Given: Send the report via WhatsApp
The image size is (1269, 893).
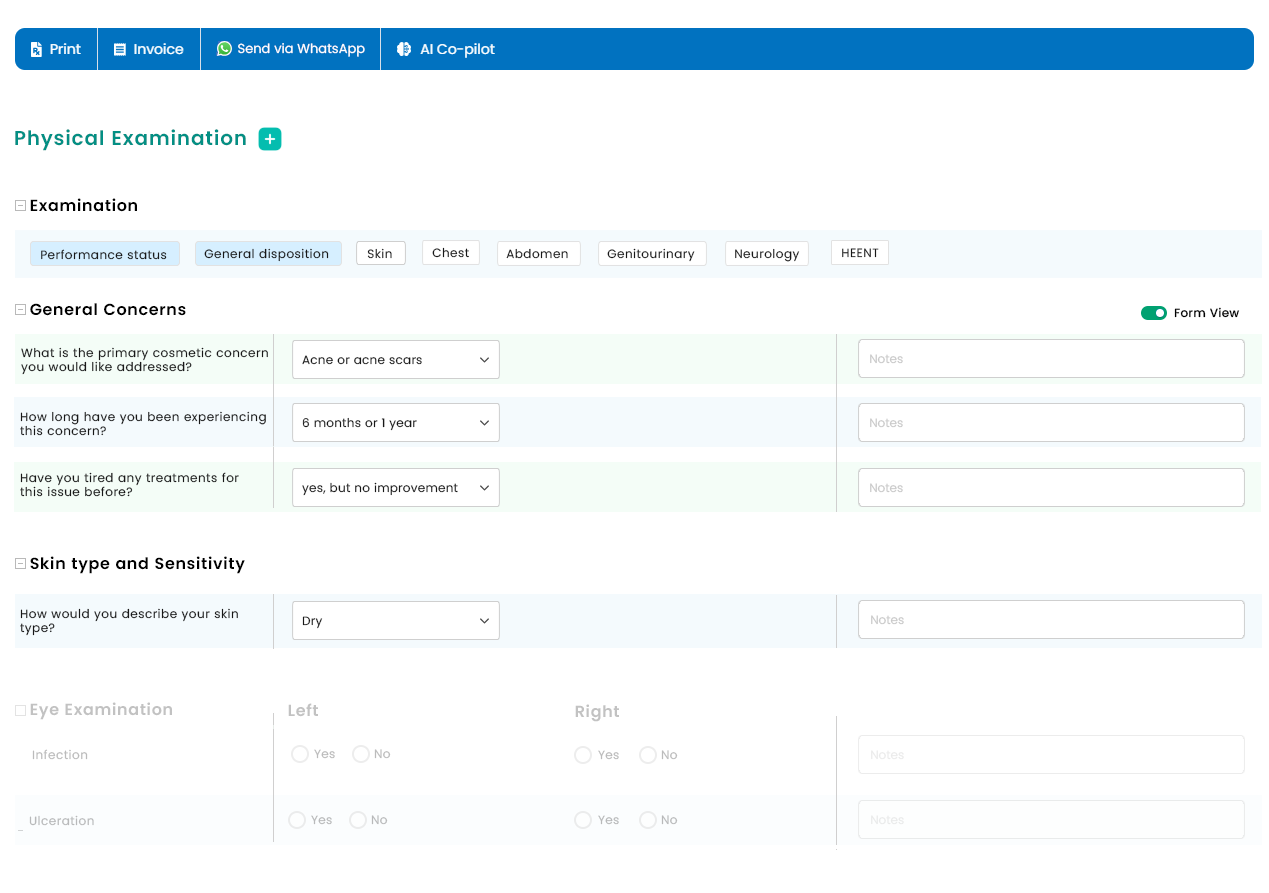Looking at the screenshot, I should coord(290,49).
